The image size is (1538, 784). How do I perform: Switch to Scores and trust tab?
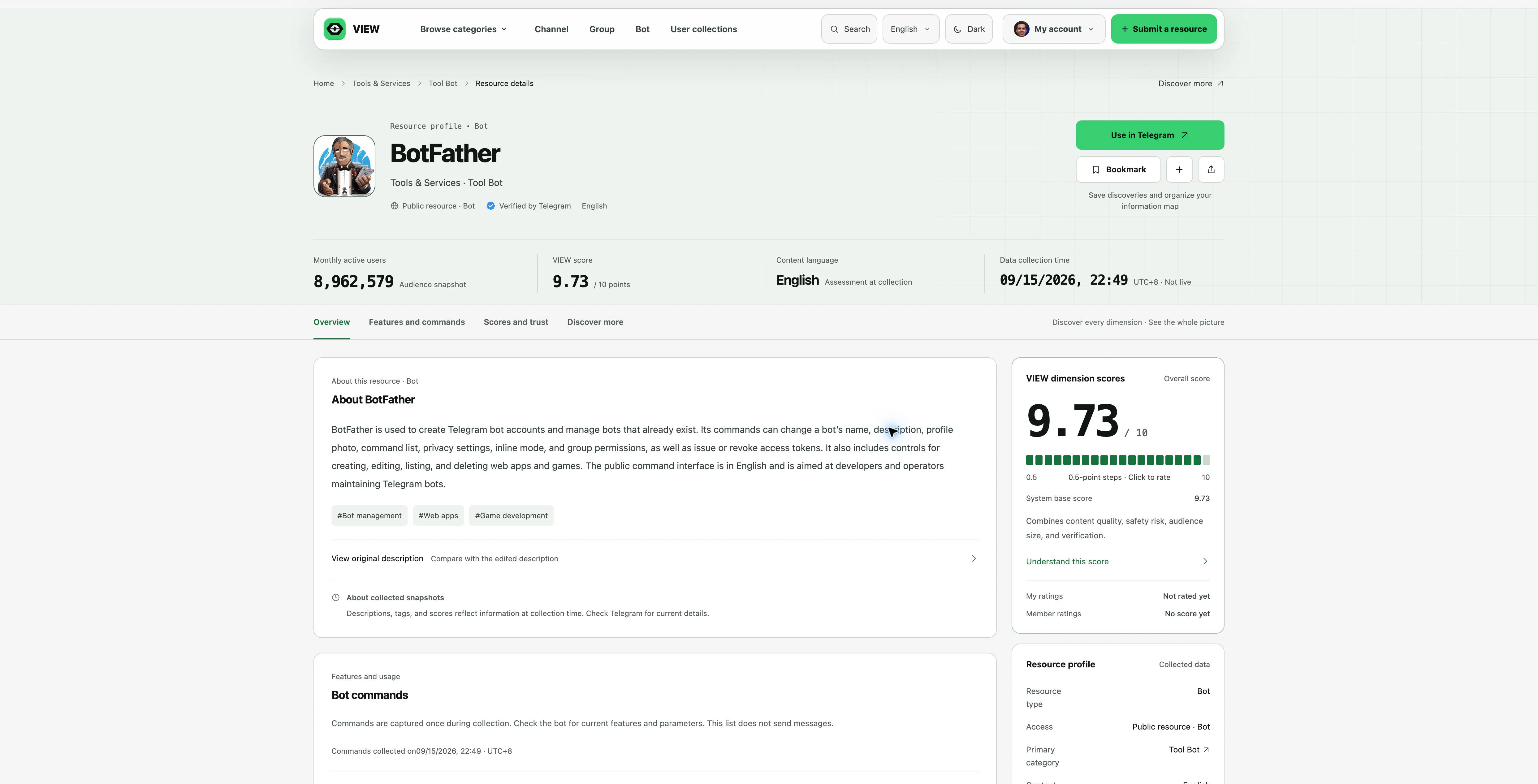[516, 322]
